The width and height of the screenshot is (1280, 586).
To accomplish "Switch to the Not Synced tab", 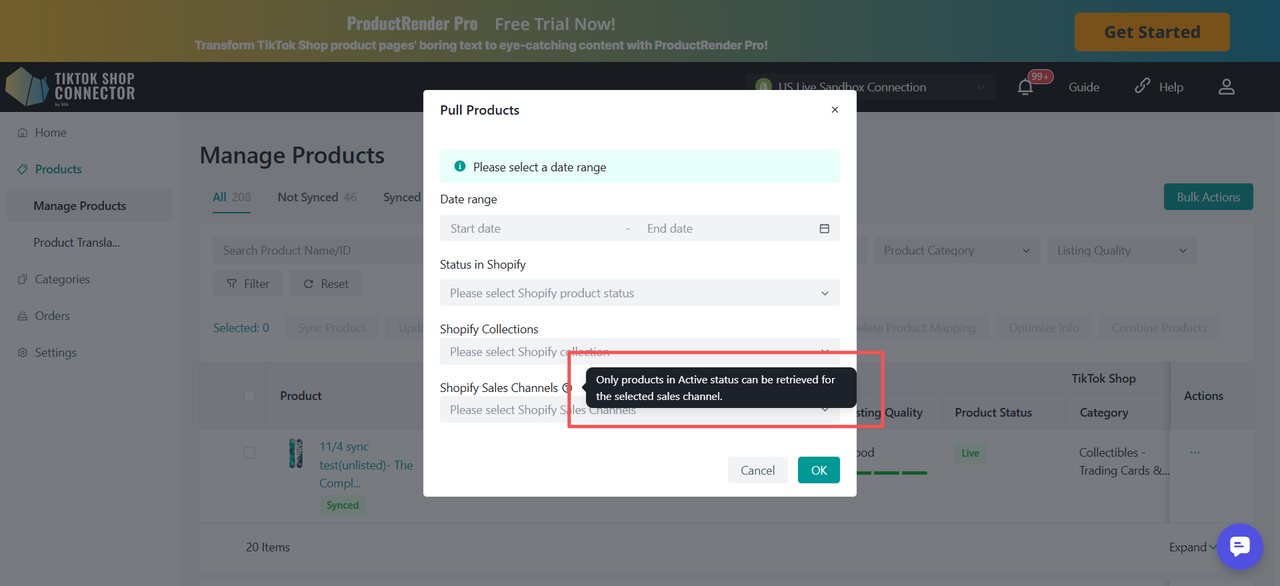I will [x=316, y=197].
